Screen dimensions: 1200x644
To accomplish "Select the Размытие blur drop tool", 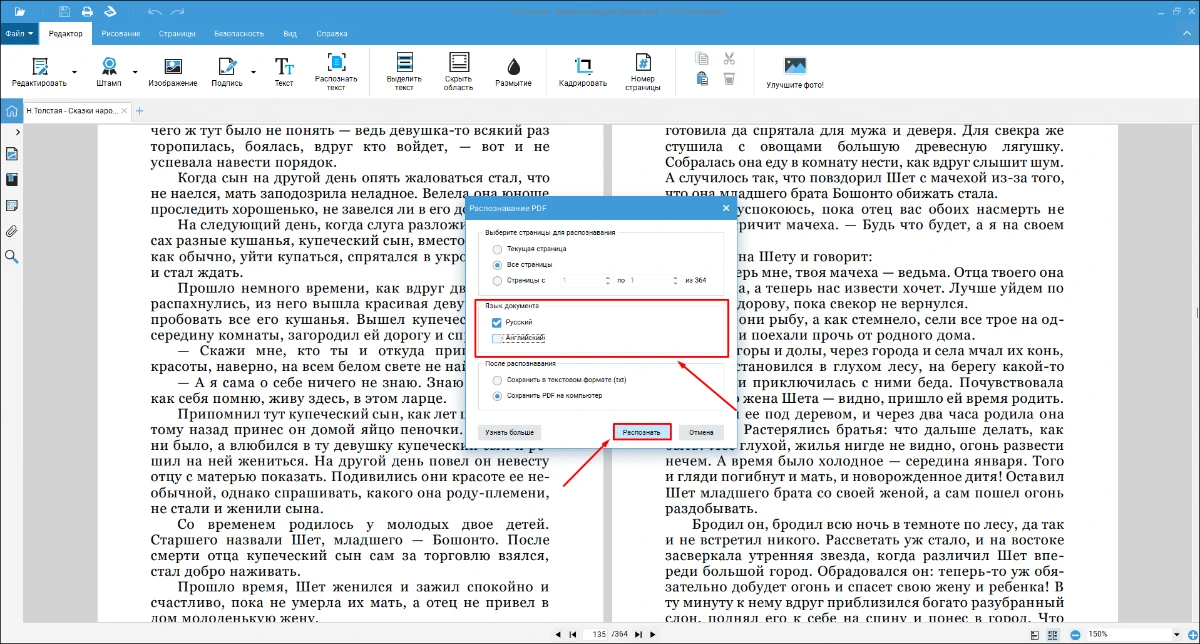I will (514, 72).
